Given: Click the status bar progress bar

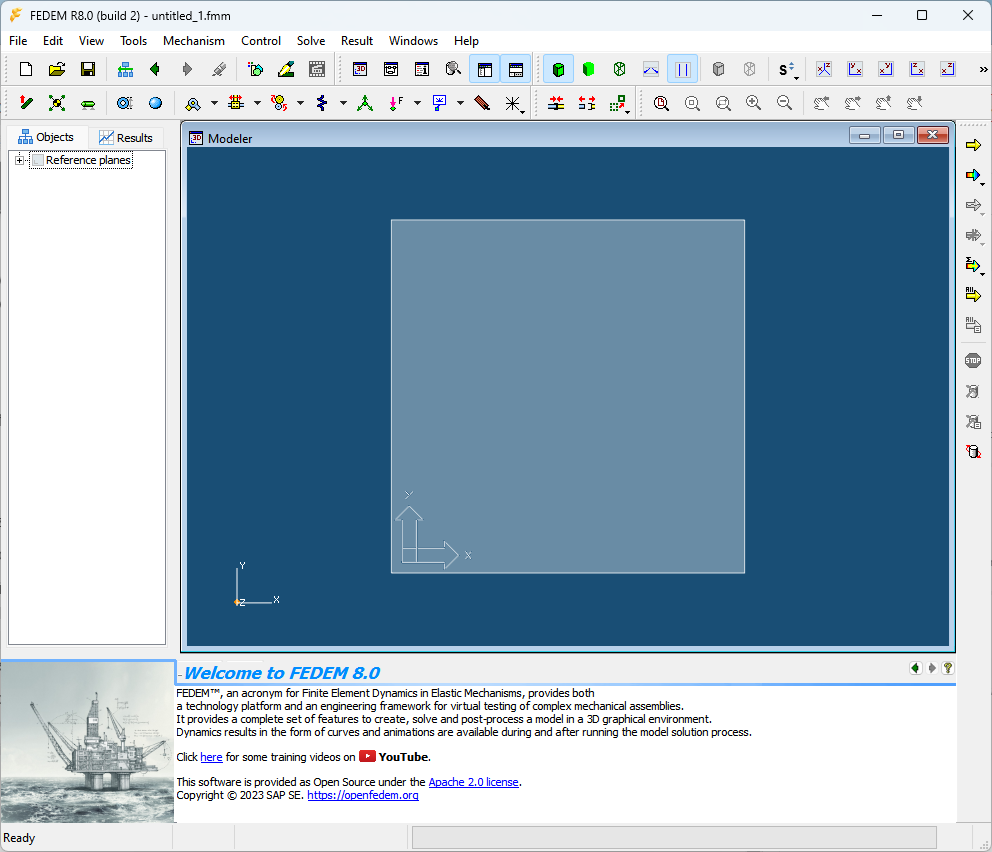Looking at the screenshot, I should [x=674, y=837].
